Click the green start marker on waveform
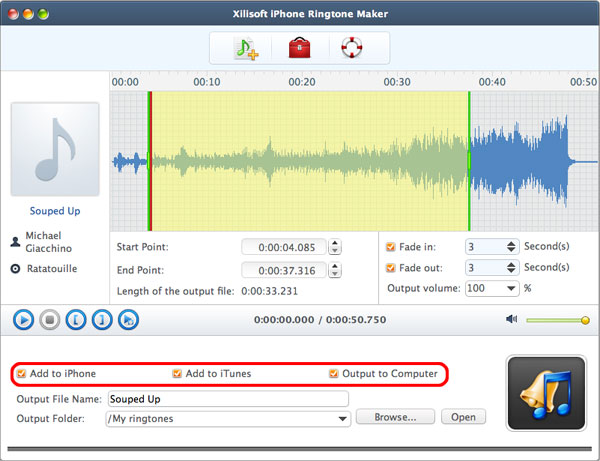Image resolution: width=600 pixels, height=461 pixels. (x=148, y=161)
